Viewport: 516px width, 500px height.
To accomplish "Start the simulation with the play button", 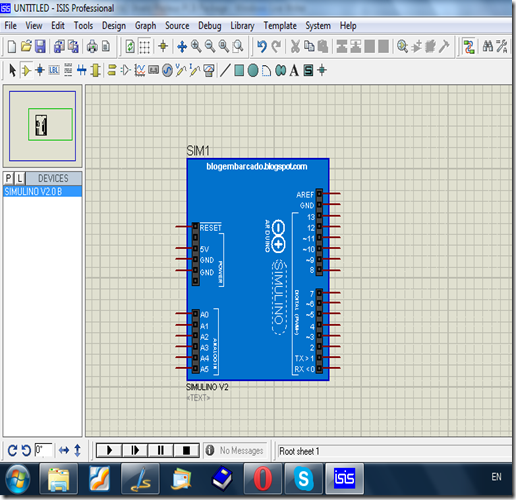I will coord(109,451).
